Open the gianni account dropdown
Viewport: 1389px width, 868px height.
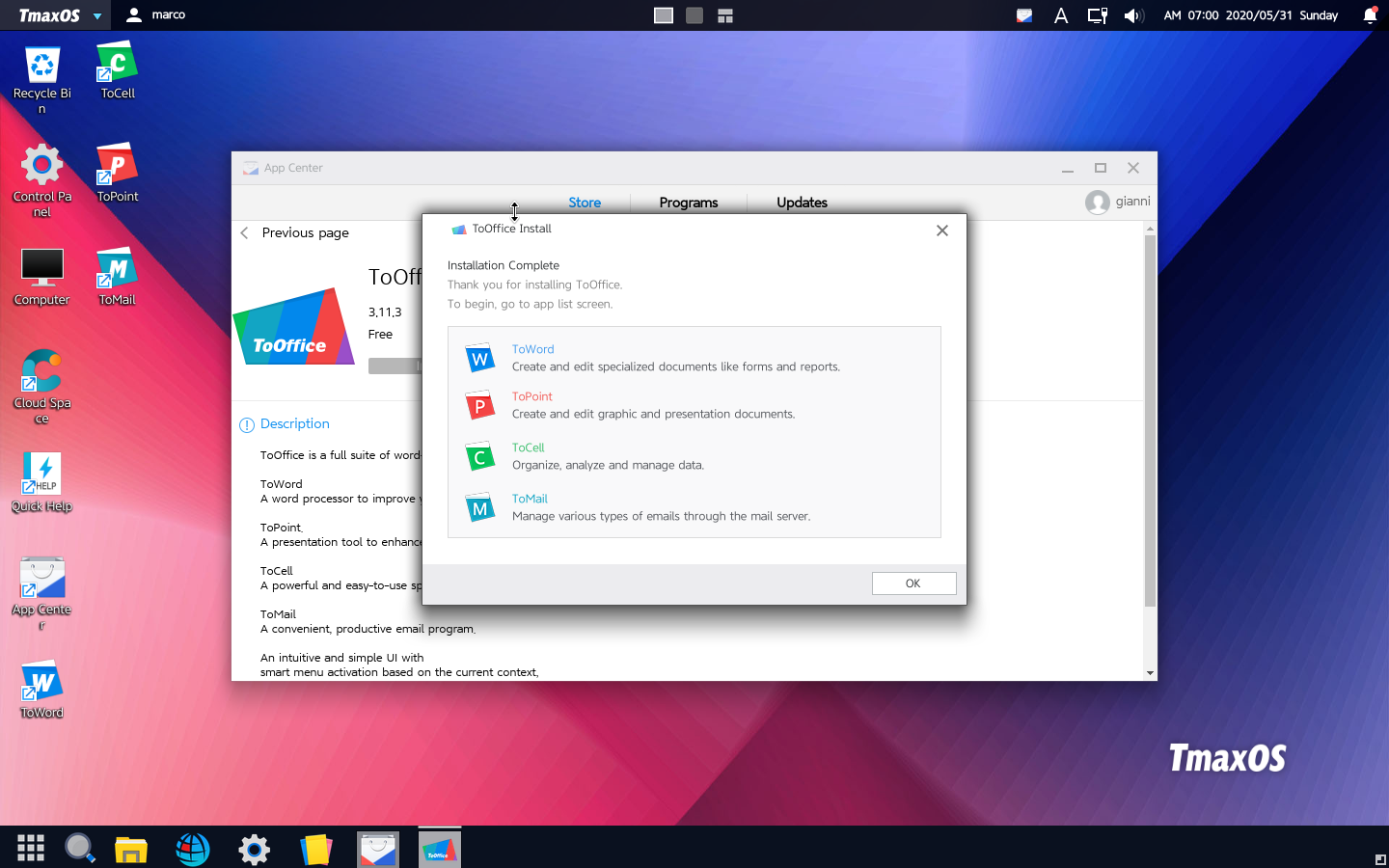tap(1117, 202)
